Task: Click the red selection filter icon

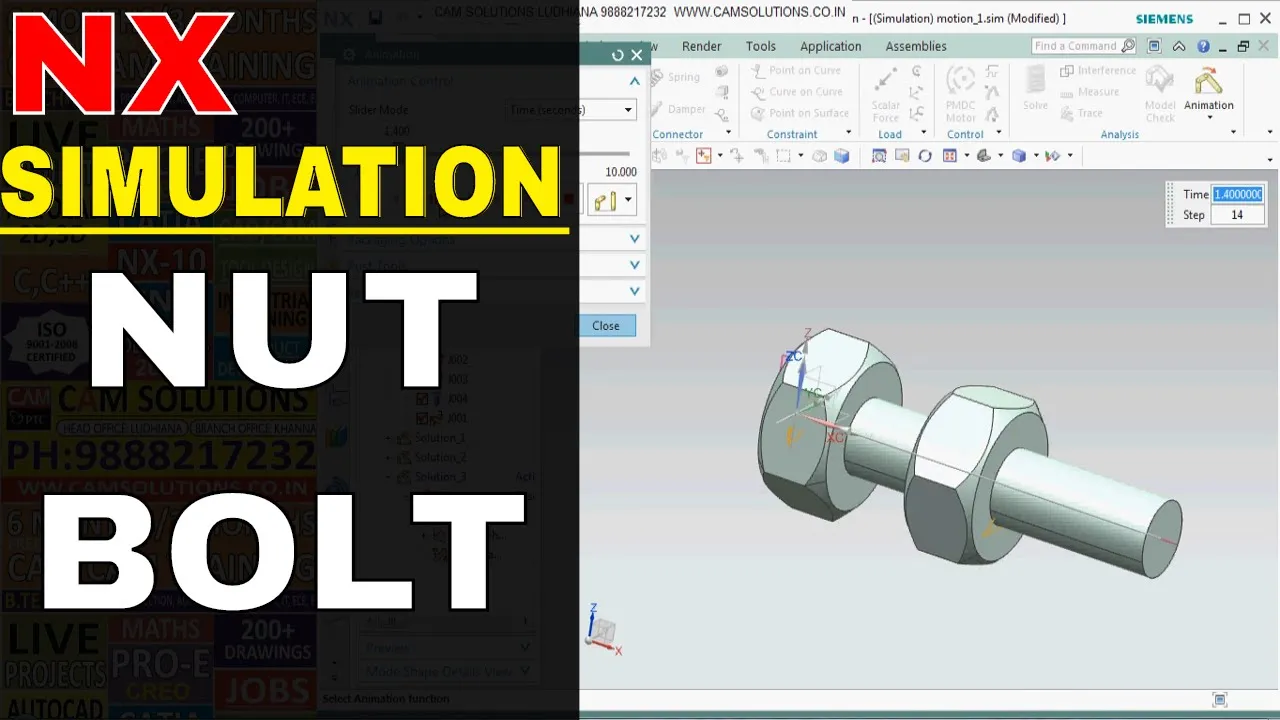Action: pyautogui.click(x=703, y=156)
